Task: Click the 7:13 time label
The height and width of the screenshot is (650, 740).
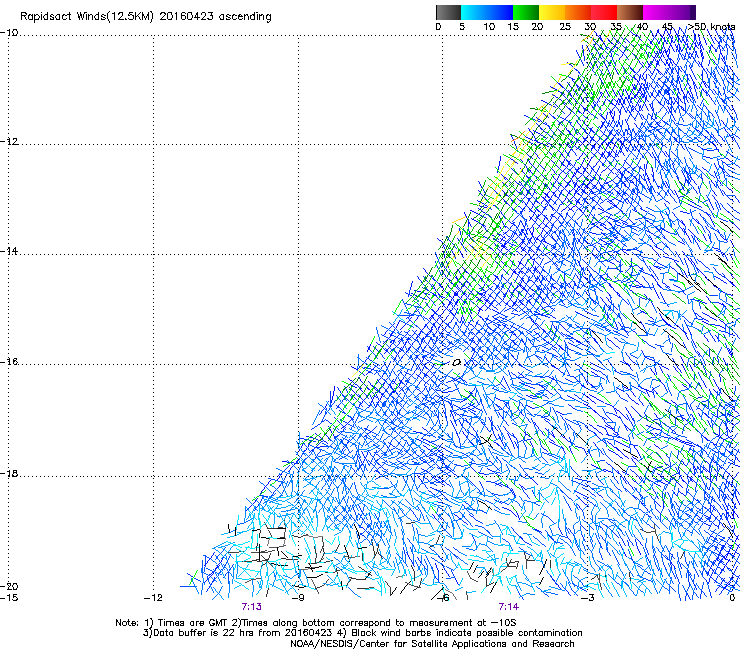Action: pos(252,607)
